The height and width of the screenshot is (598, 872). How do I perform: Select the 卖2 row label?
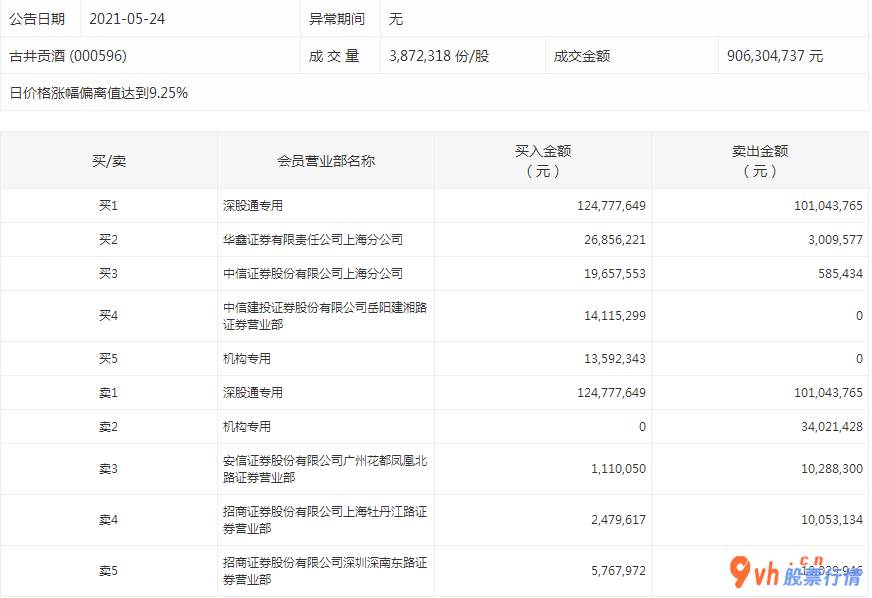tap(108, 427)
